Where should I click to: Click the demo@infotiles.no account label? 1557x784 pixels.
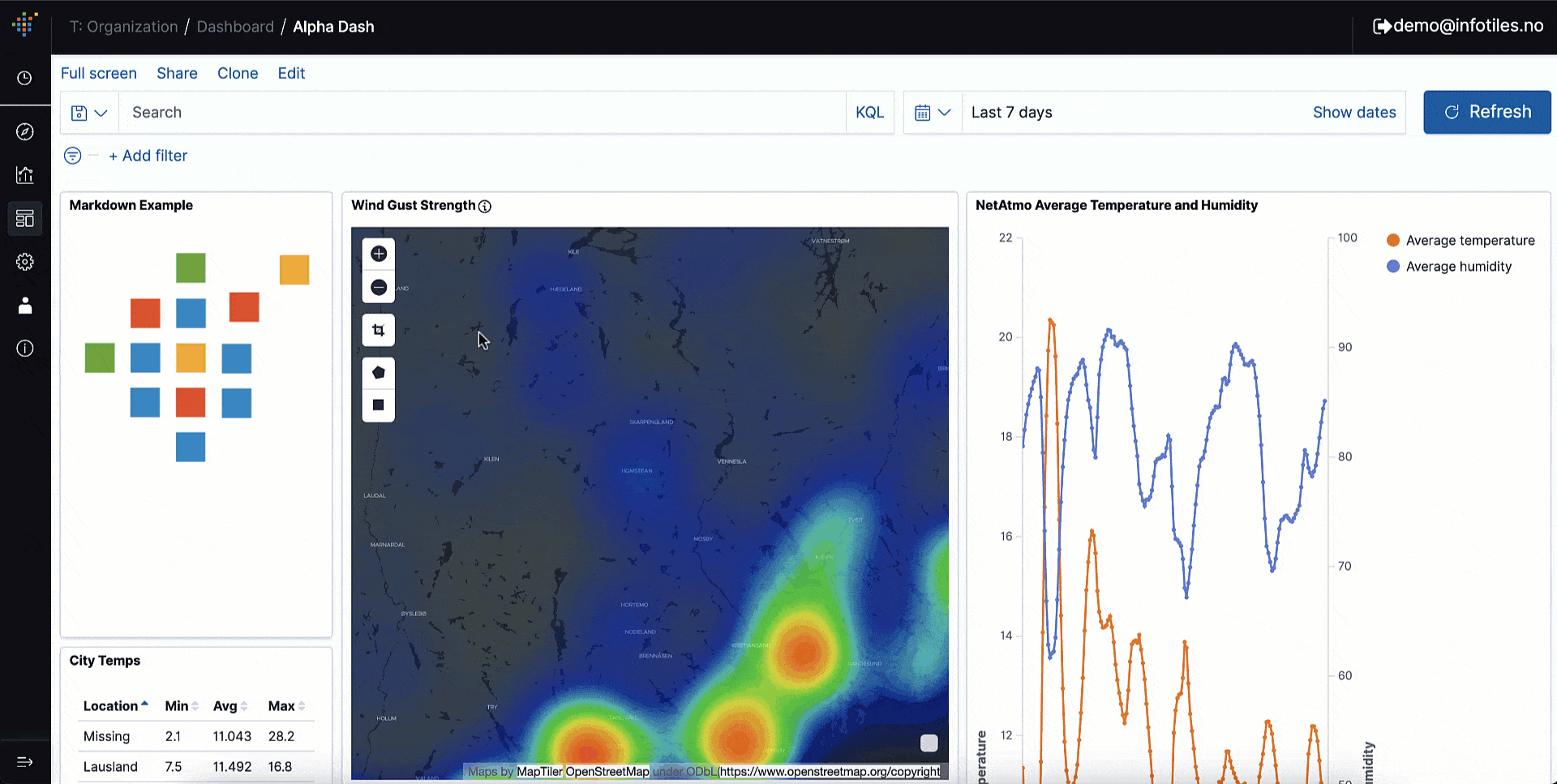[1469, 26]
